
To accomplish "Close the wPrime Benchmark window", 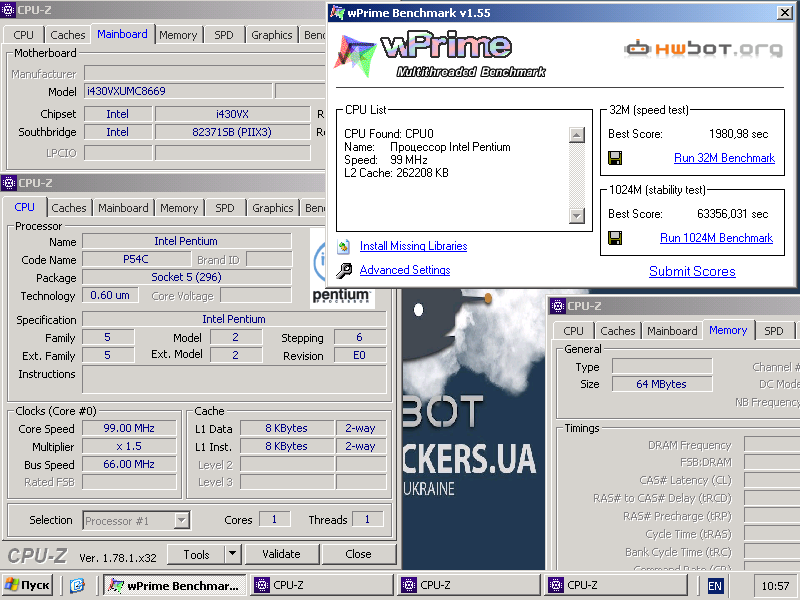I will point(785,13).
